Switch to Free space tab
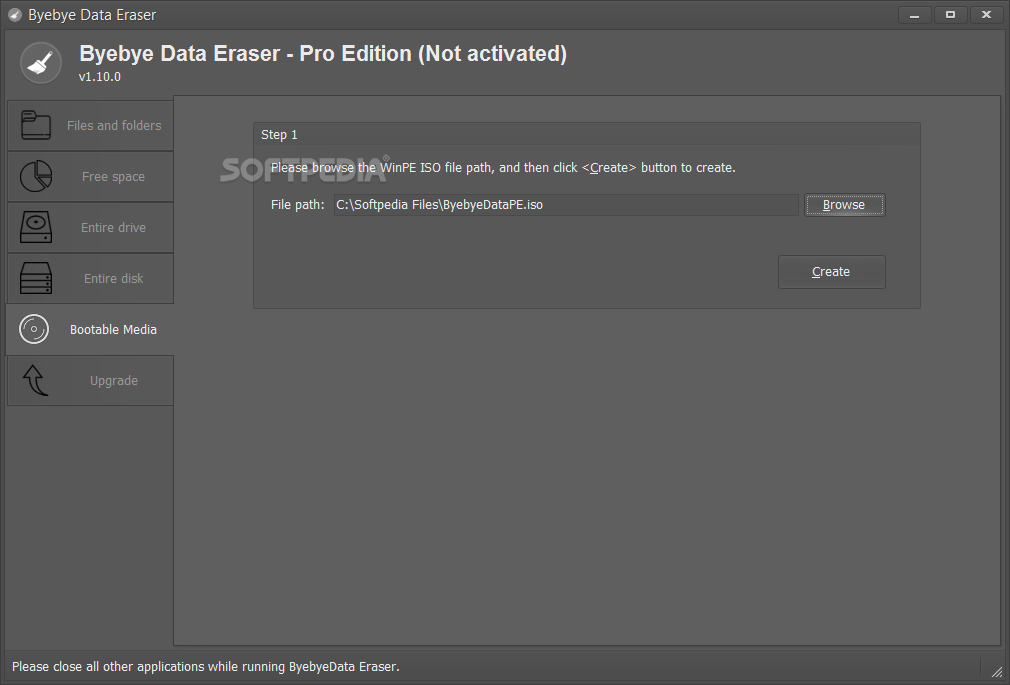The image size is (1010, 685). [x=90, y=177]
